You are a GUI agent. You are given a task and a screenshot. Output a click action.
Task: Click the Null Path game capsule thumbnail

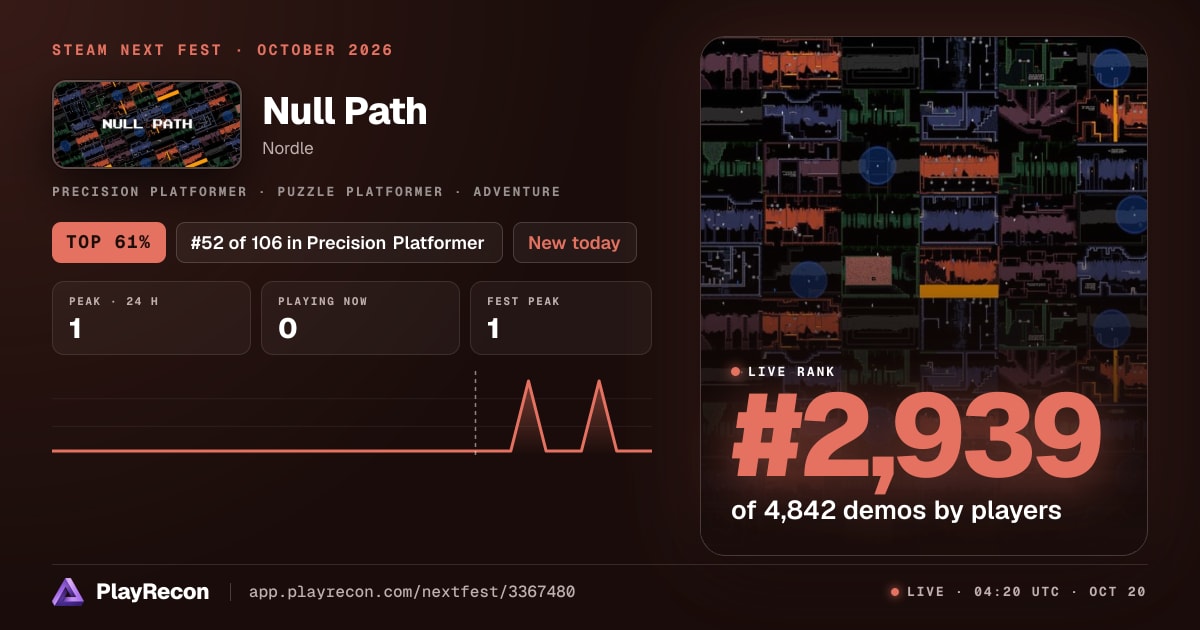pyautogui.click(x=147, y=124)
